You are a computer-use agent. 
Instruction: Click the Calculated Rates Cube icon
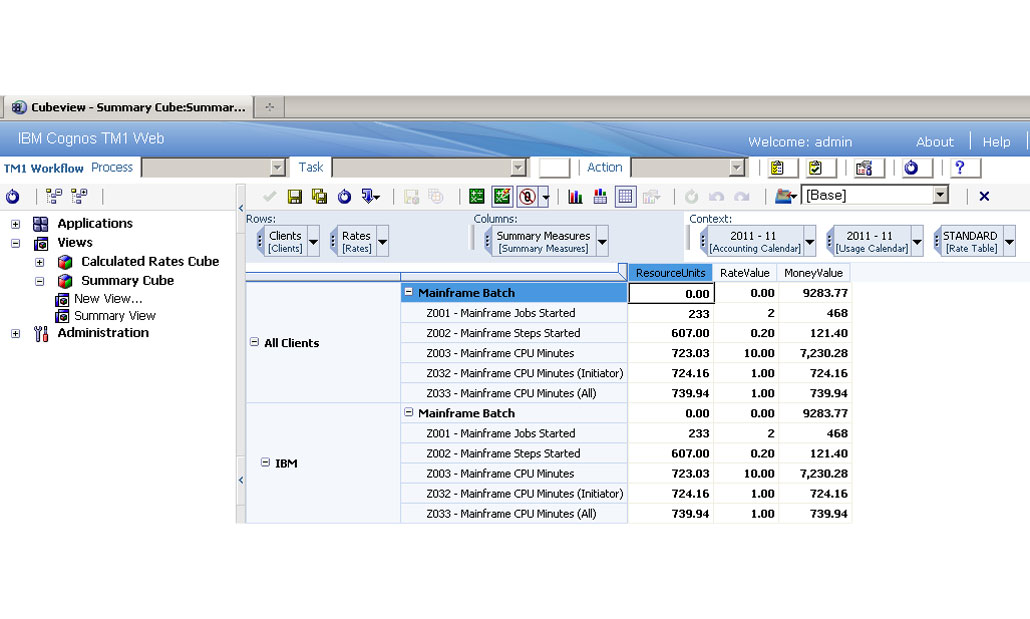[65, 262]
